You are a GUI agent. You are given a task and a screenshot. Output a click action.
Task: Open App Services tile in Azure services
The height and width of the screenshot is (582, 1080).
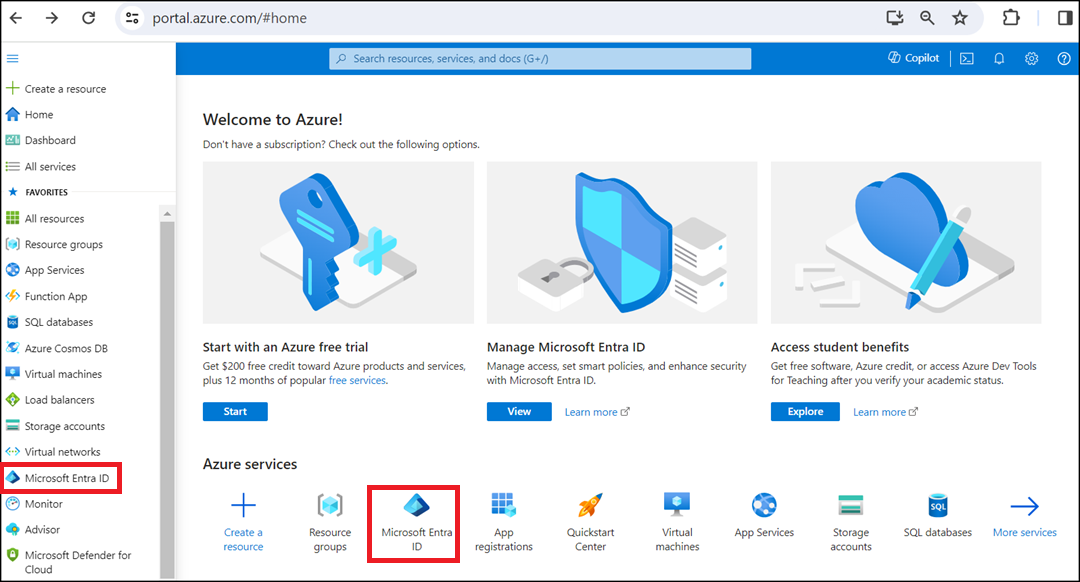[x=764, y=515]
